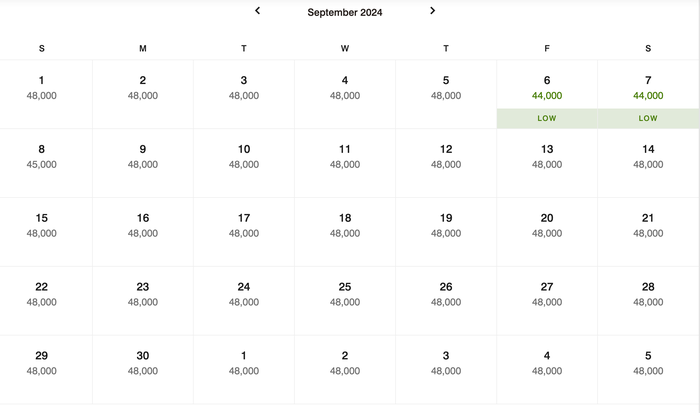Choose October 5 in last row
Viewport: 700px width, 413px height.
coord(648,369)
